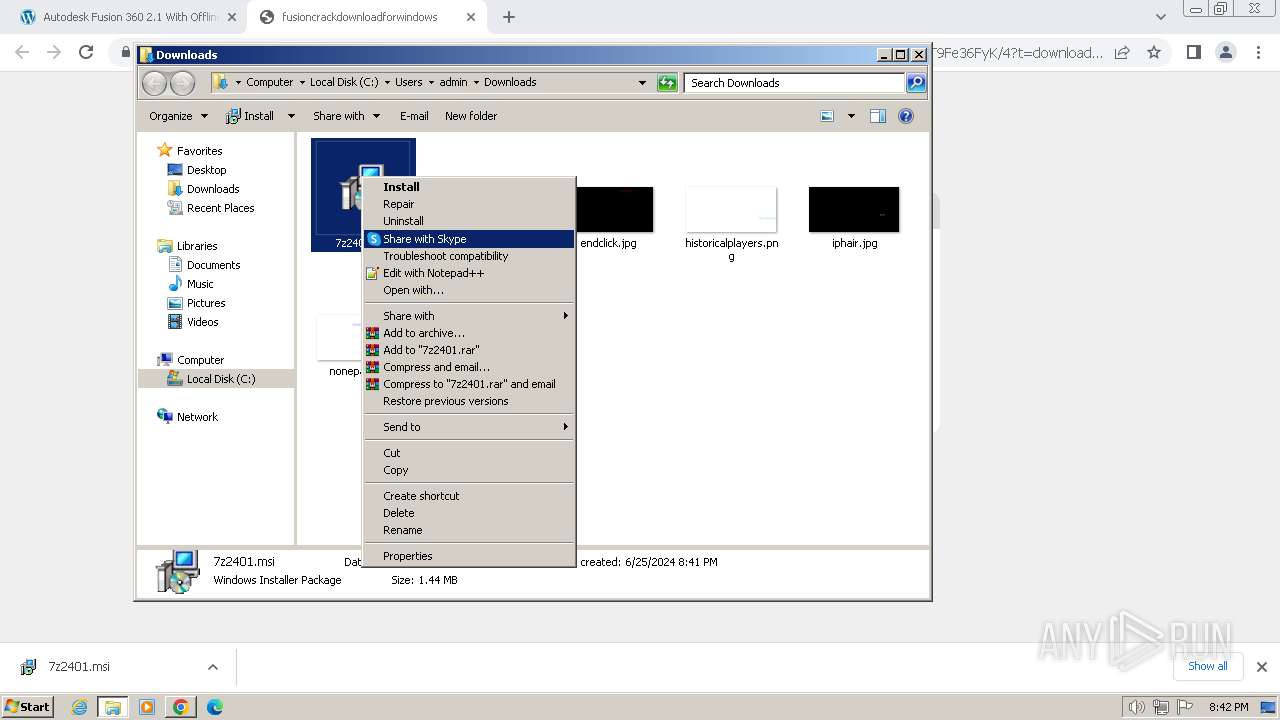The image size is (1280, 720).
Task: Click the Explorer back arrow
Action: coord(154,83)
